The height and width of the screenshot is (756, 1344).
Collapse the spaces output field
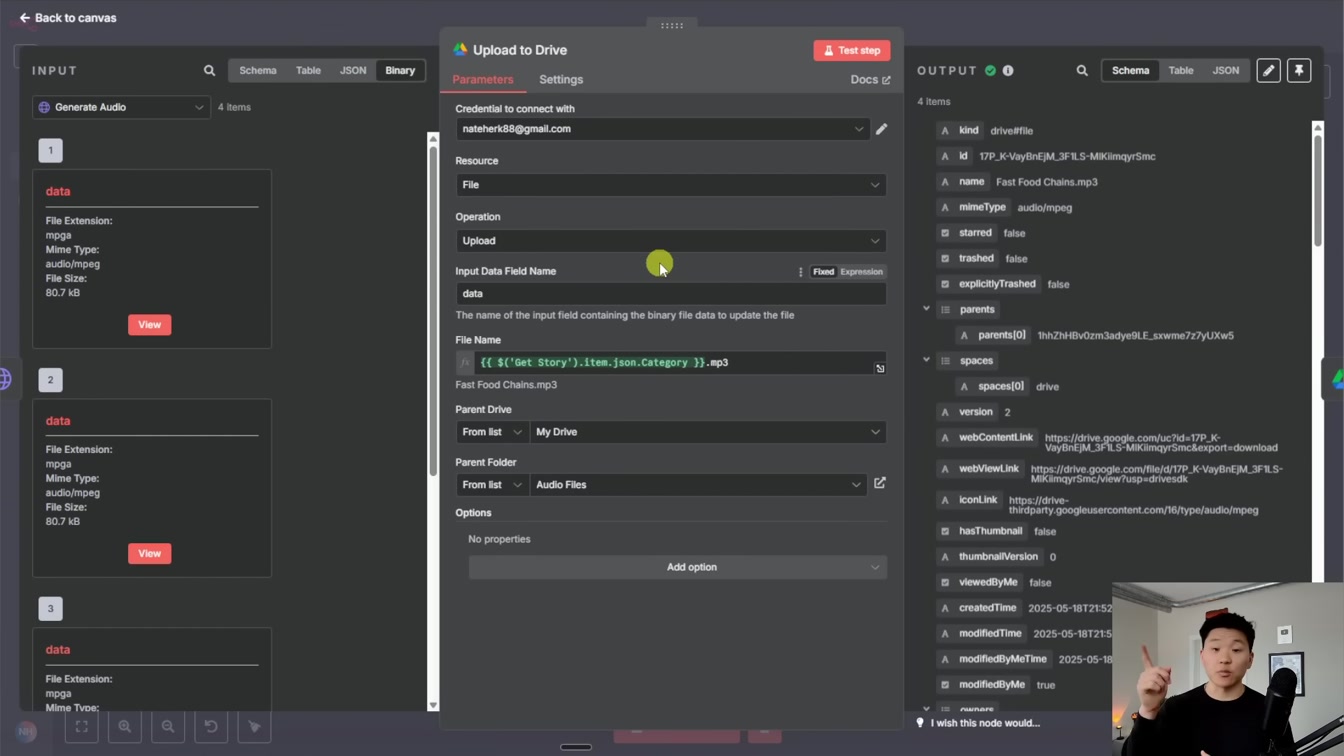click(926, 360)
